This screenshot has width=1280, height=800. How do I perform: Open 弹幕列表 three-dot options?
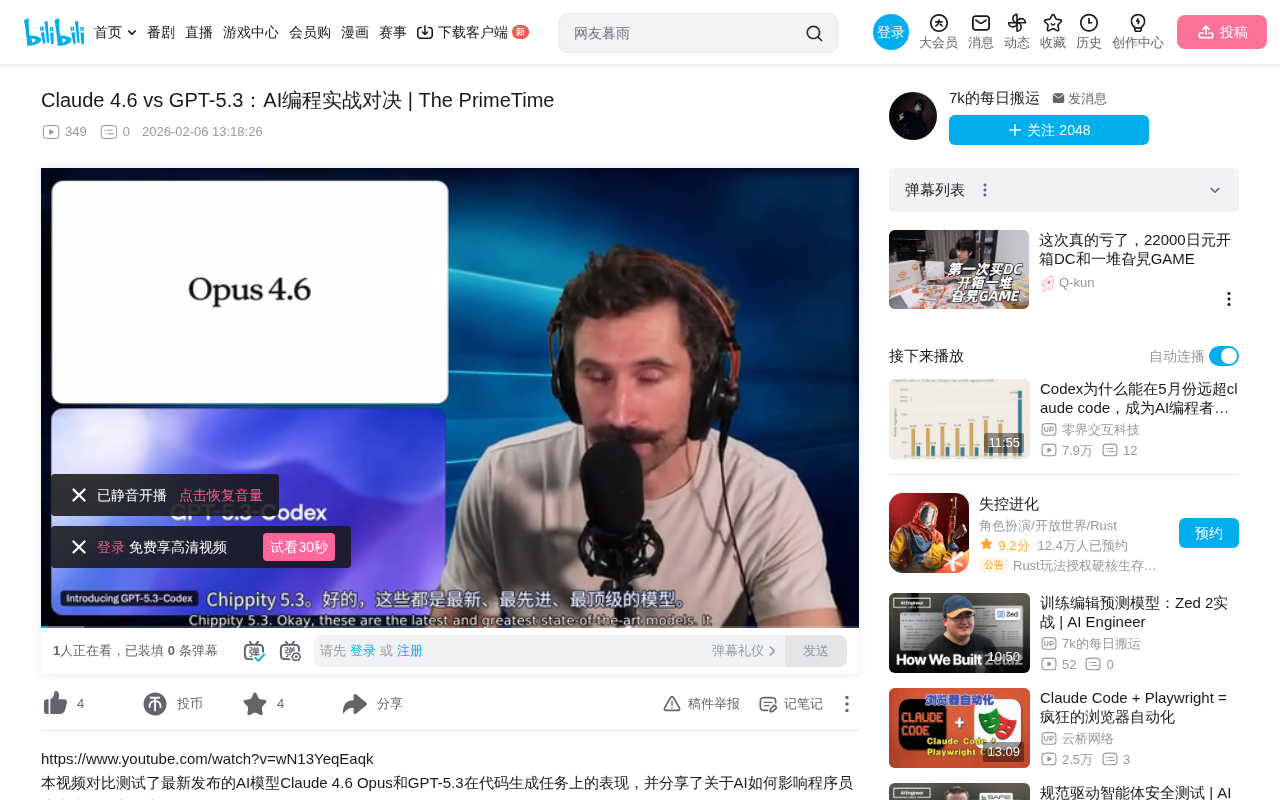click(x=985, y=190)
